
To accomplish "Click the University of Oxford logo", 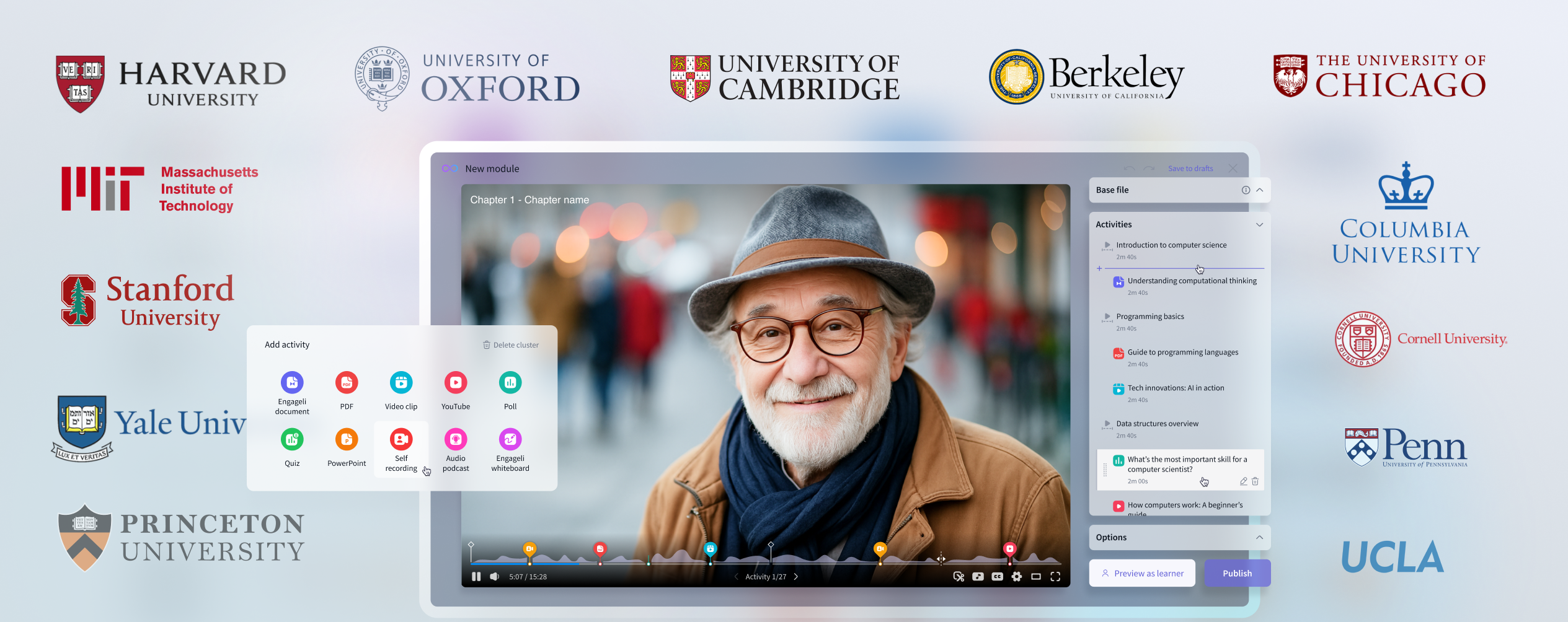I will [467, 79].
